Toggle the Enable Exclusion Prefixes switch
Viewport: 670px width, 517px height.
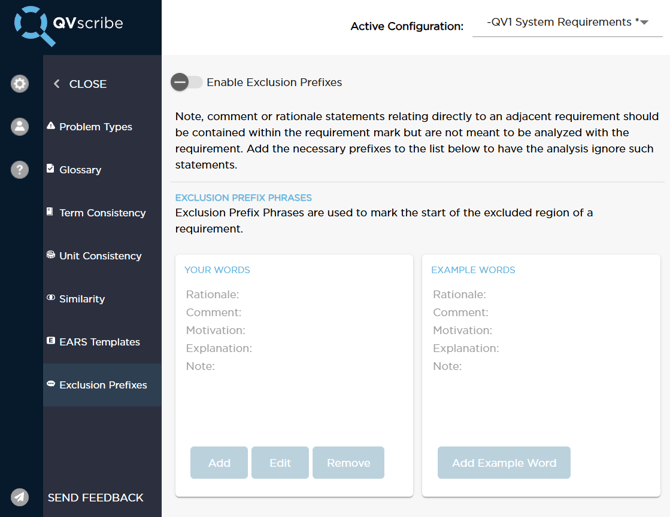click(186, 82)
